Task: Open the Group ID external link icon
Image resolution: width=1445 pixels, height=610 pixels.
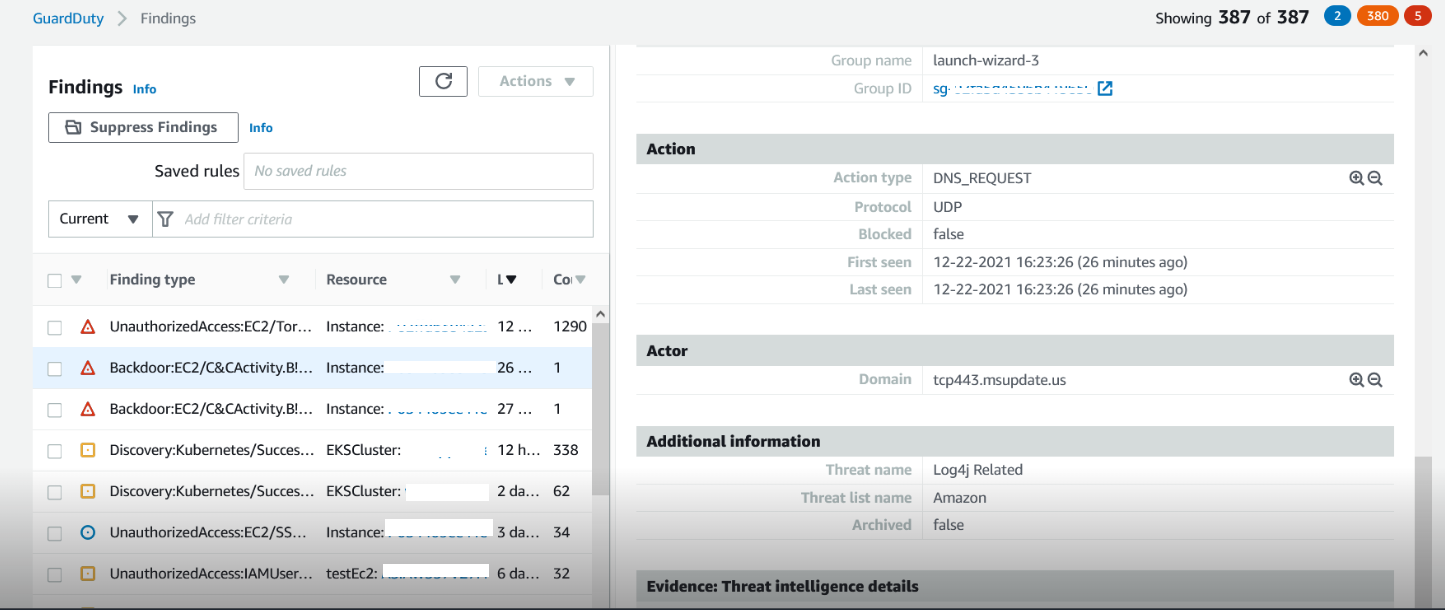Action: (1104, 88)
